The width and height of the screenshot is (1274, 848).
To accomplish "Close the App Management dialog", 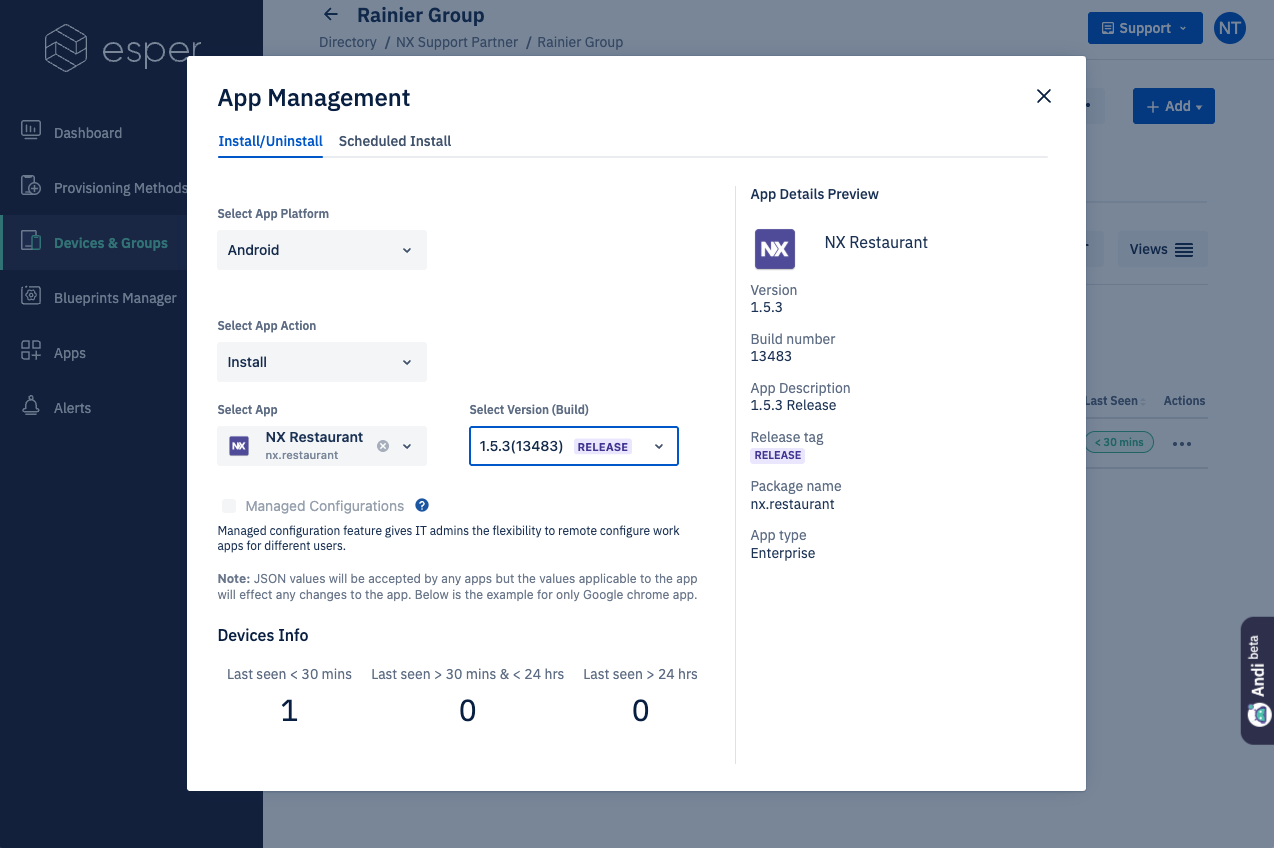I will point(1044,96).
